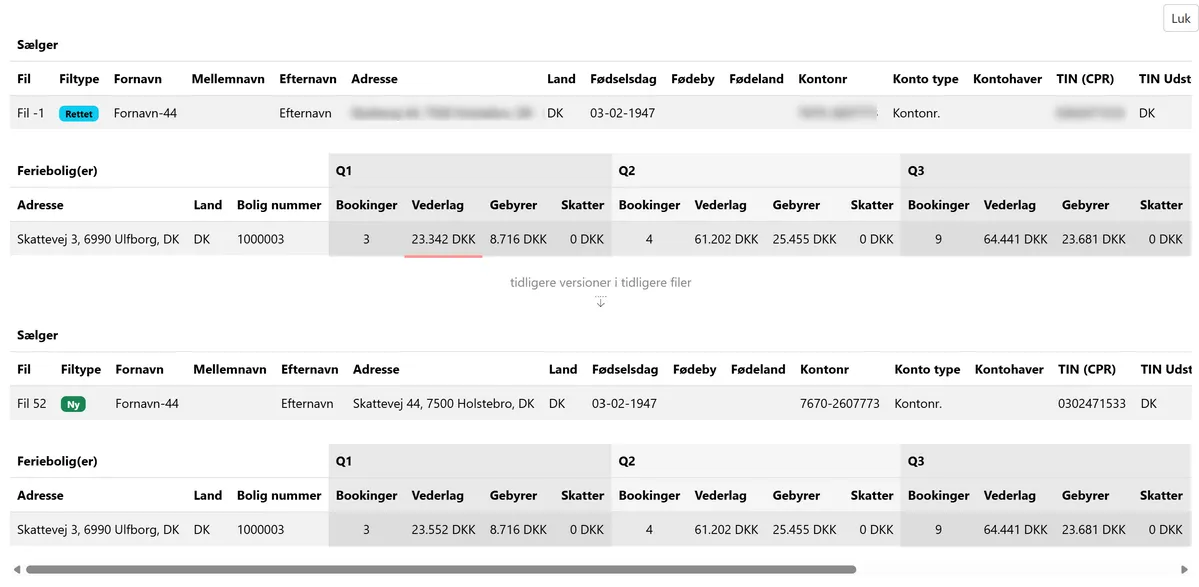Image resolution: width=1199 pixels, height=587 pixels.
Task: Click Bolig nummer 1000003 in top table
Action: 261,239
